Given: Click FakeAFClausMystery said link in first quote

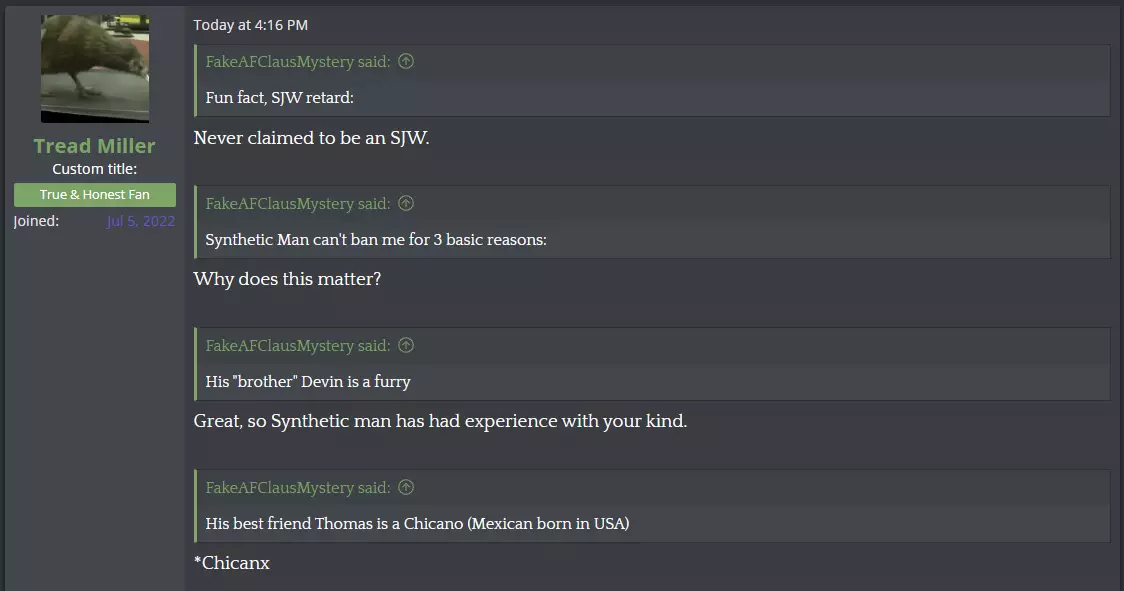Looking at the screenshot, I should click(x=297, y=62).
